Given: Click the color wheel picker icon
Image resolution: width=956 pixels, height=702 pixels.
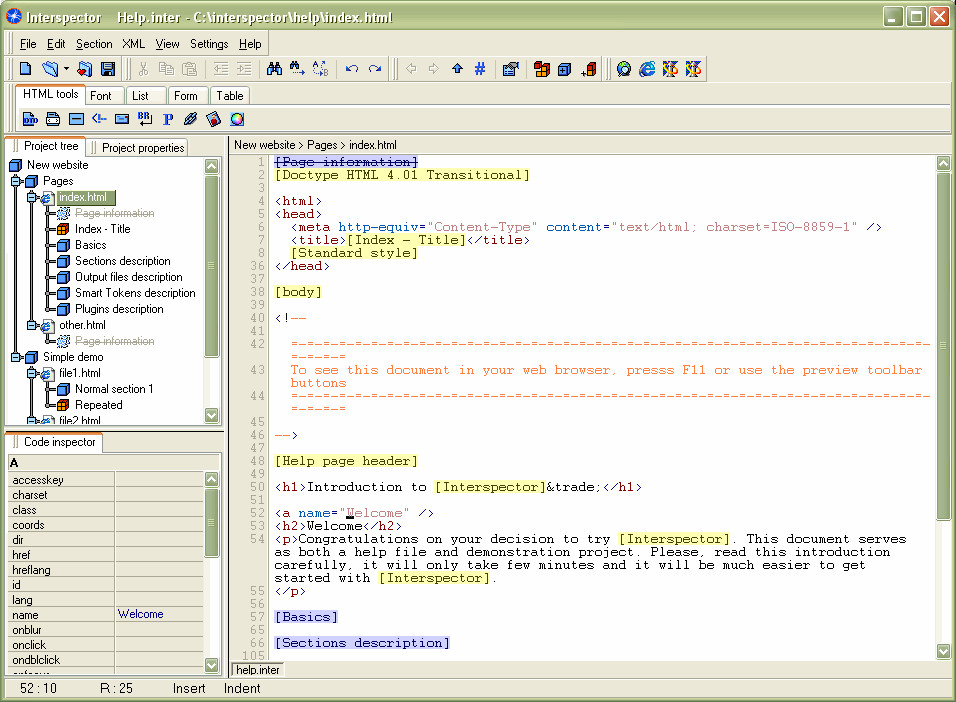Looking at the screenshot, I should pos(237,119).
